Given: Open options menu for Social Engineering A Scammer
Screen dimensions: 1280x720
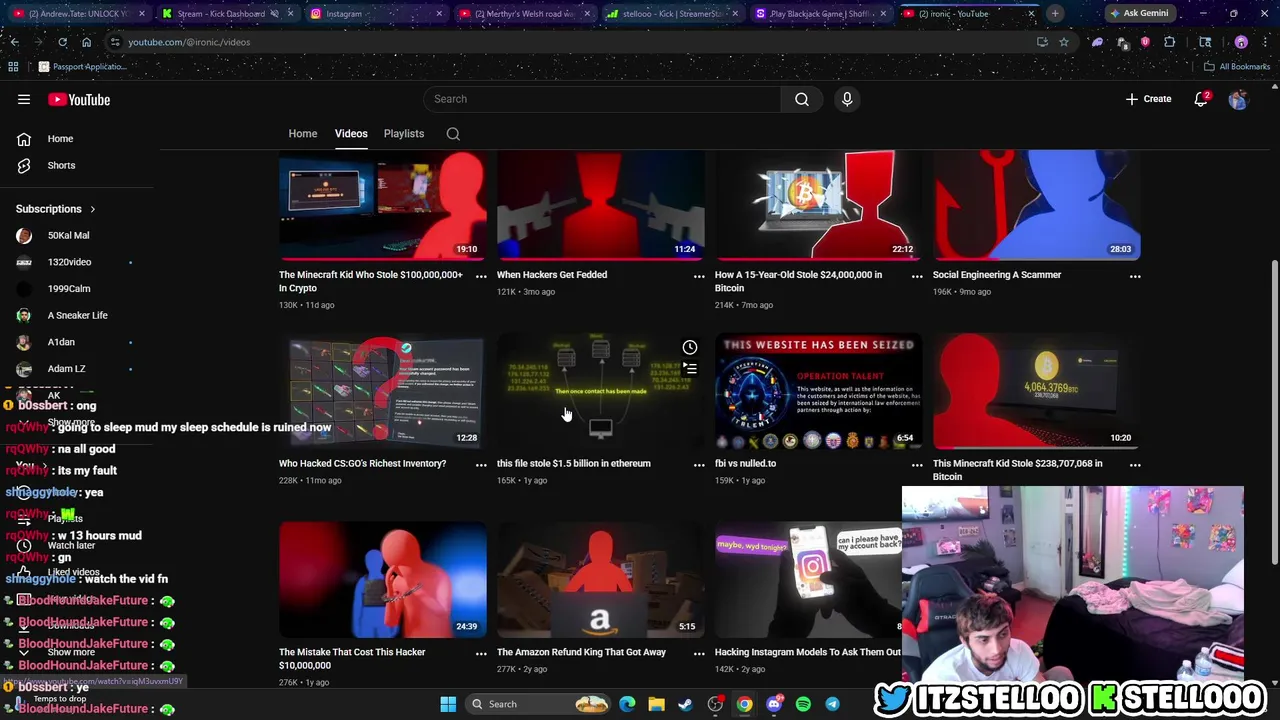Looking at the screenshot, I should click(1135, 276).
